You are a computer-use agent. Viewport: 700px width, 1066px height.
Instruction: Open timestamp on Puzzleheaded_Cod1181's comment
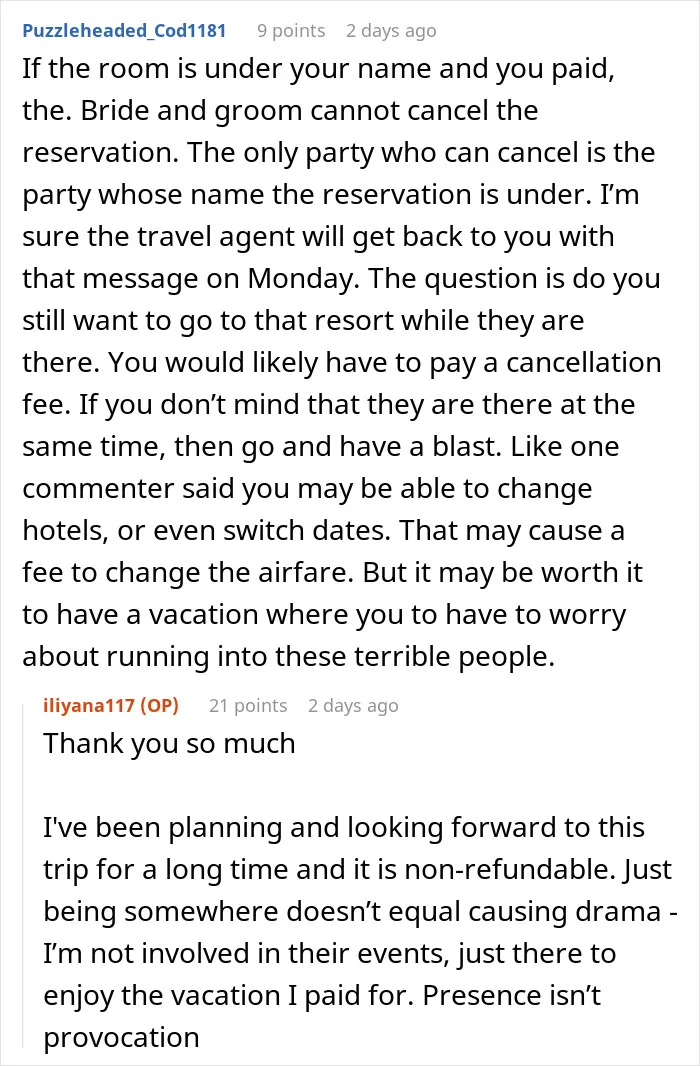391,31
